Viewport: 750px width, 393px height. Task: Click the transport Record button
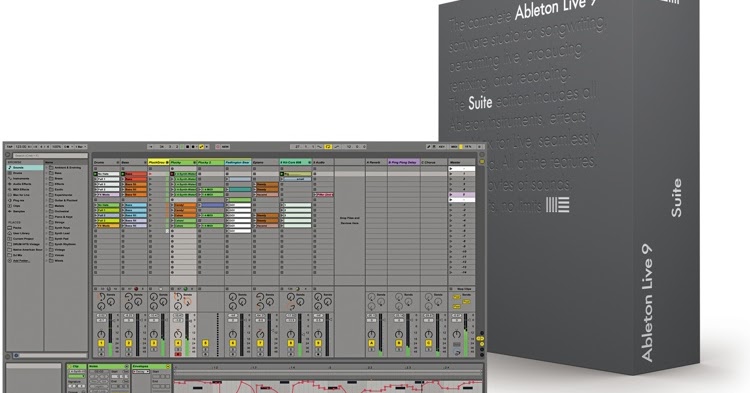(193, 147)
